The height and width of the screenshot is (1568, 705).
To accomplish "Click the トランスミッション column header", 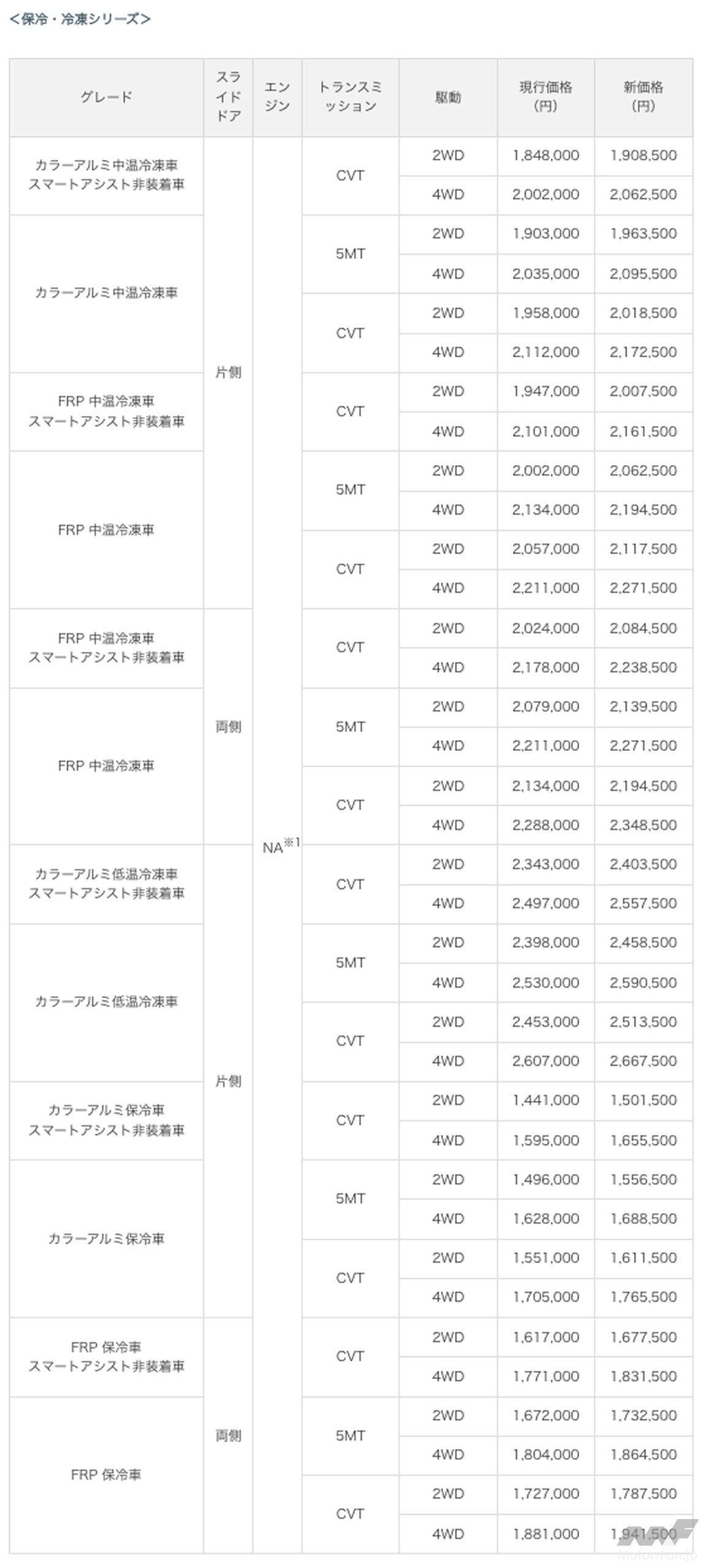I will (x=350, y=97).
